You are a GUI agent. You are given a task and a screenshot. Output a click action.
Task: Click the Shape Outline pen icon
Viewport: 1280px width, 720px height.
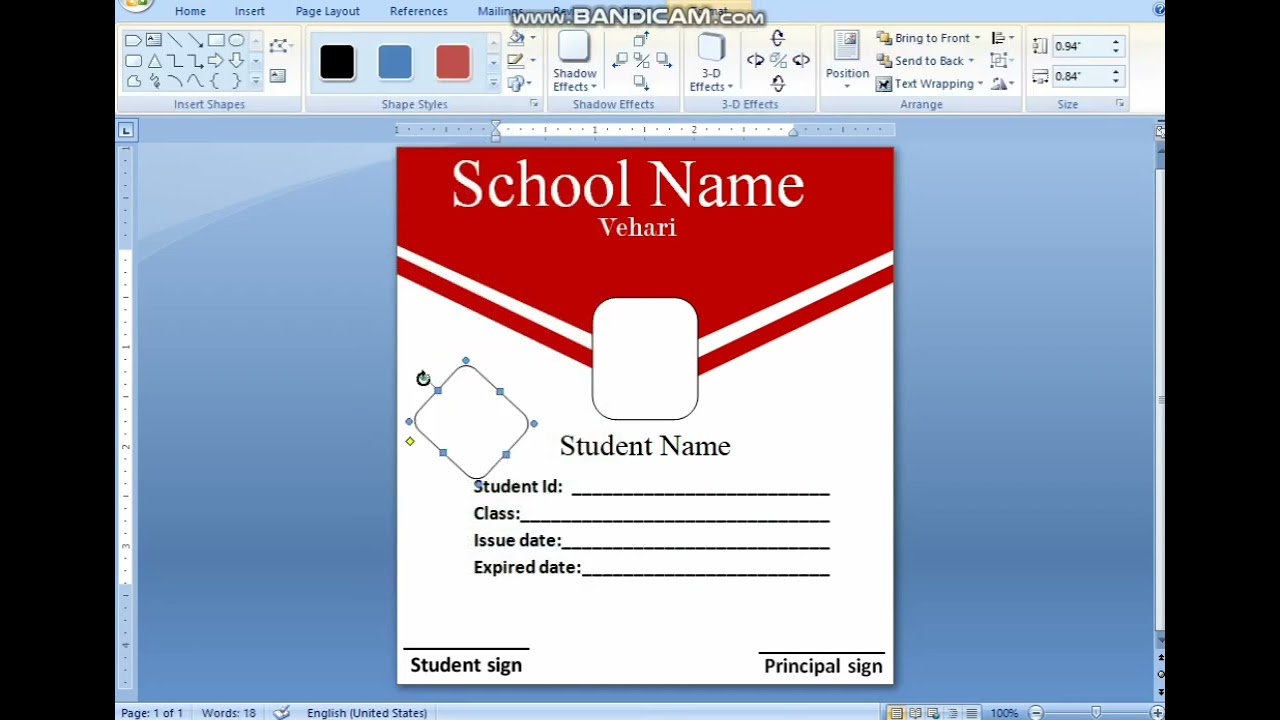point(516,61)
